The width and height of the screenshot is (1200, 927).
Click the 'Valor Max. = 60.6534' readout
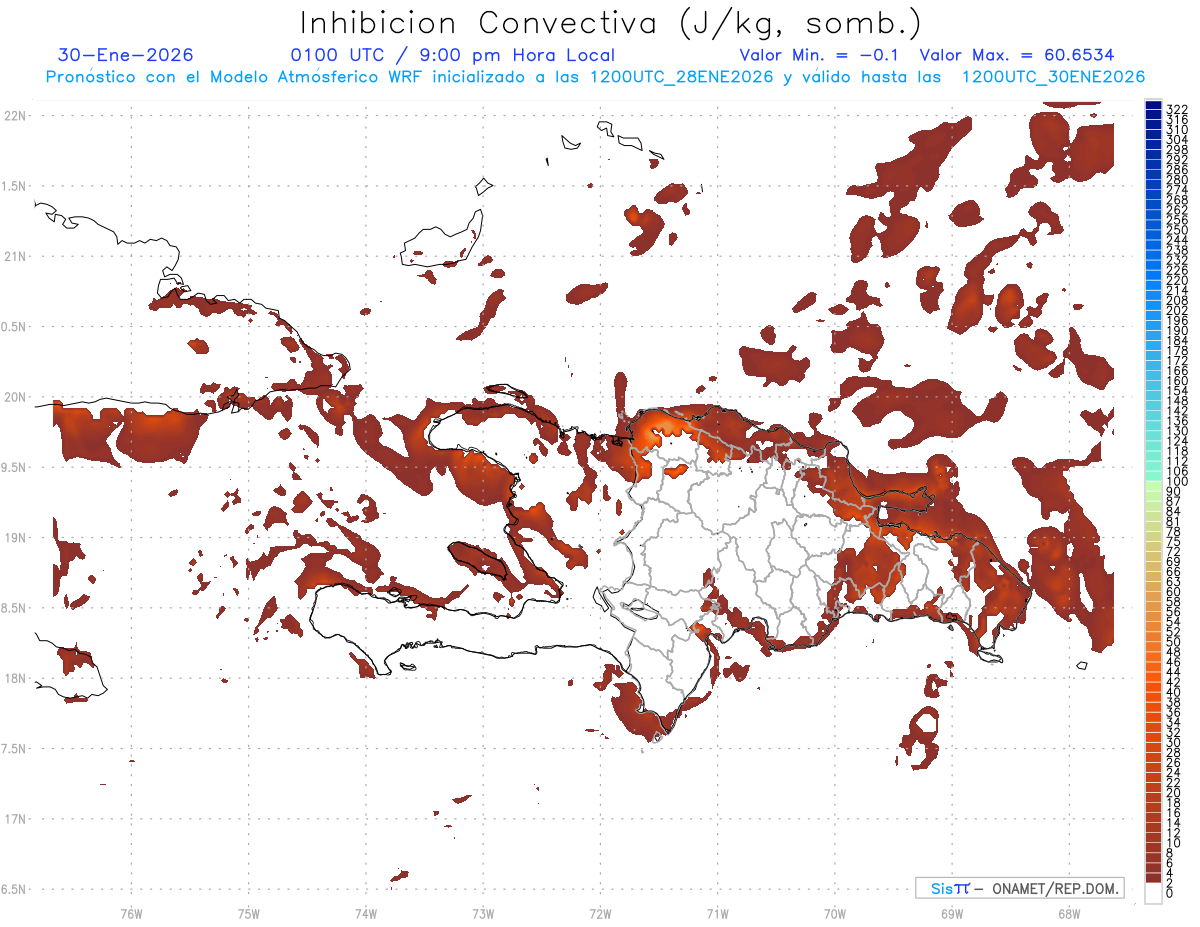pos(1017,55)
